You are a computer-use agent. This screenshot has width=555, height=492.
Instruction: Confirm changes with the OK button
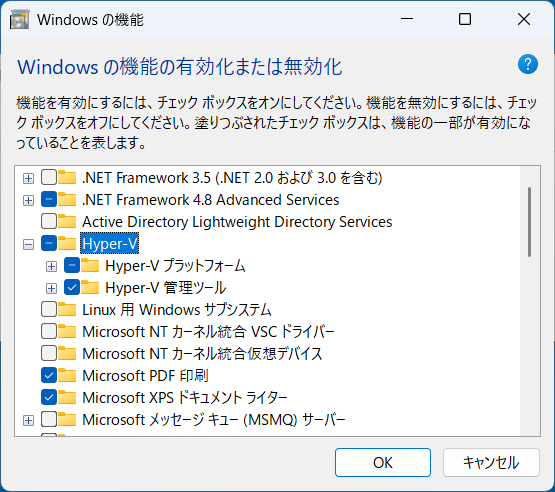point(383,463)
